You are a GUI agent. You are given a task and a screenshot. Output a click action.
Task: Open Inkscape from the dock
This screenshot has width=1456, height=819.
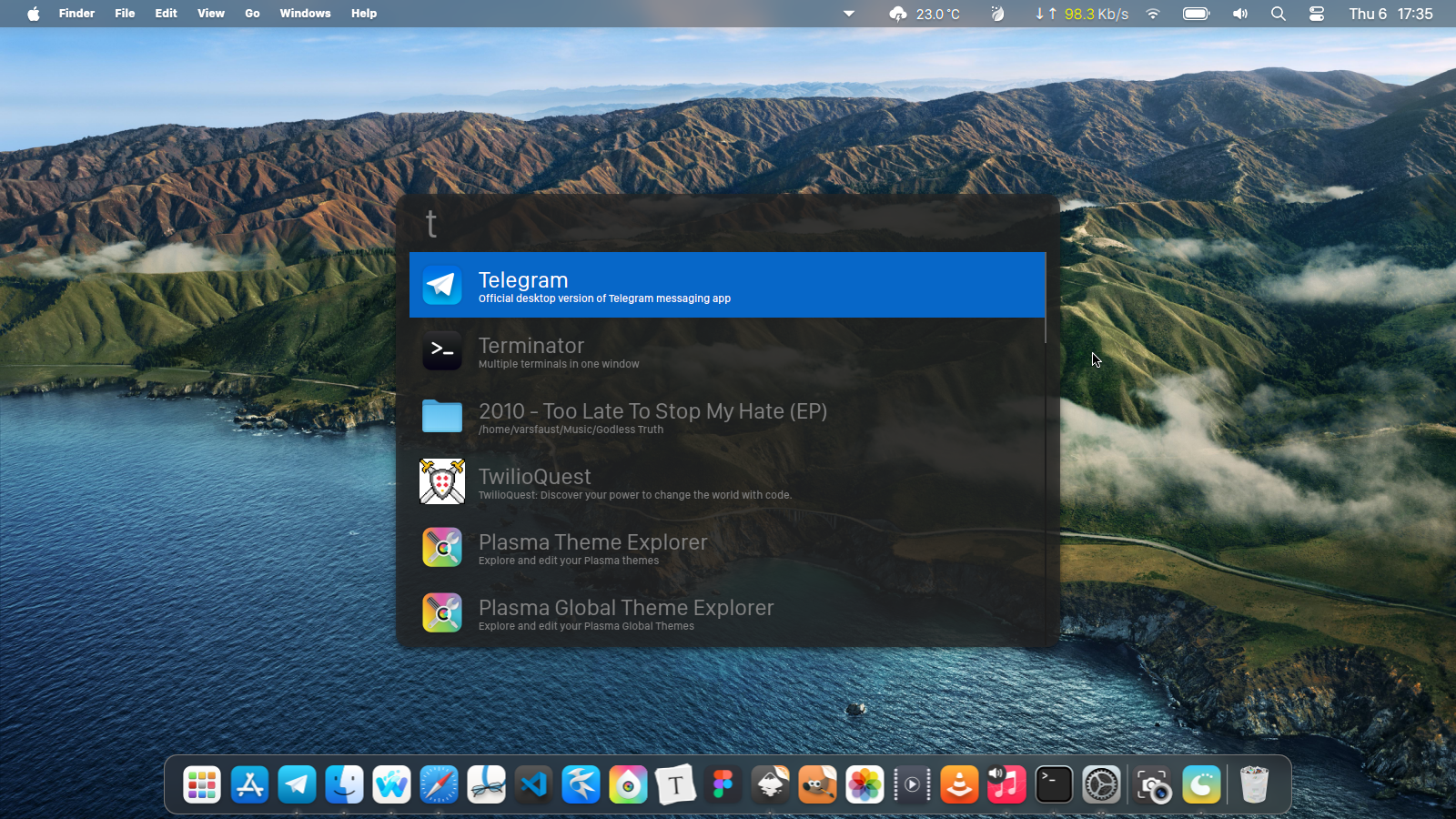pyautogui.click(x=770, y=784)
